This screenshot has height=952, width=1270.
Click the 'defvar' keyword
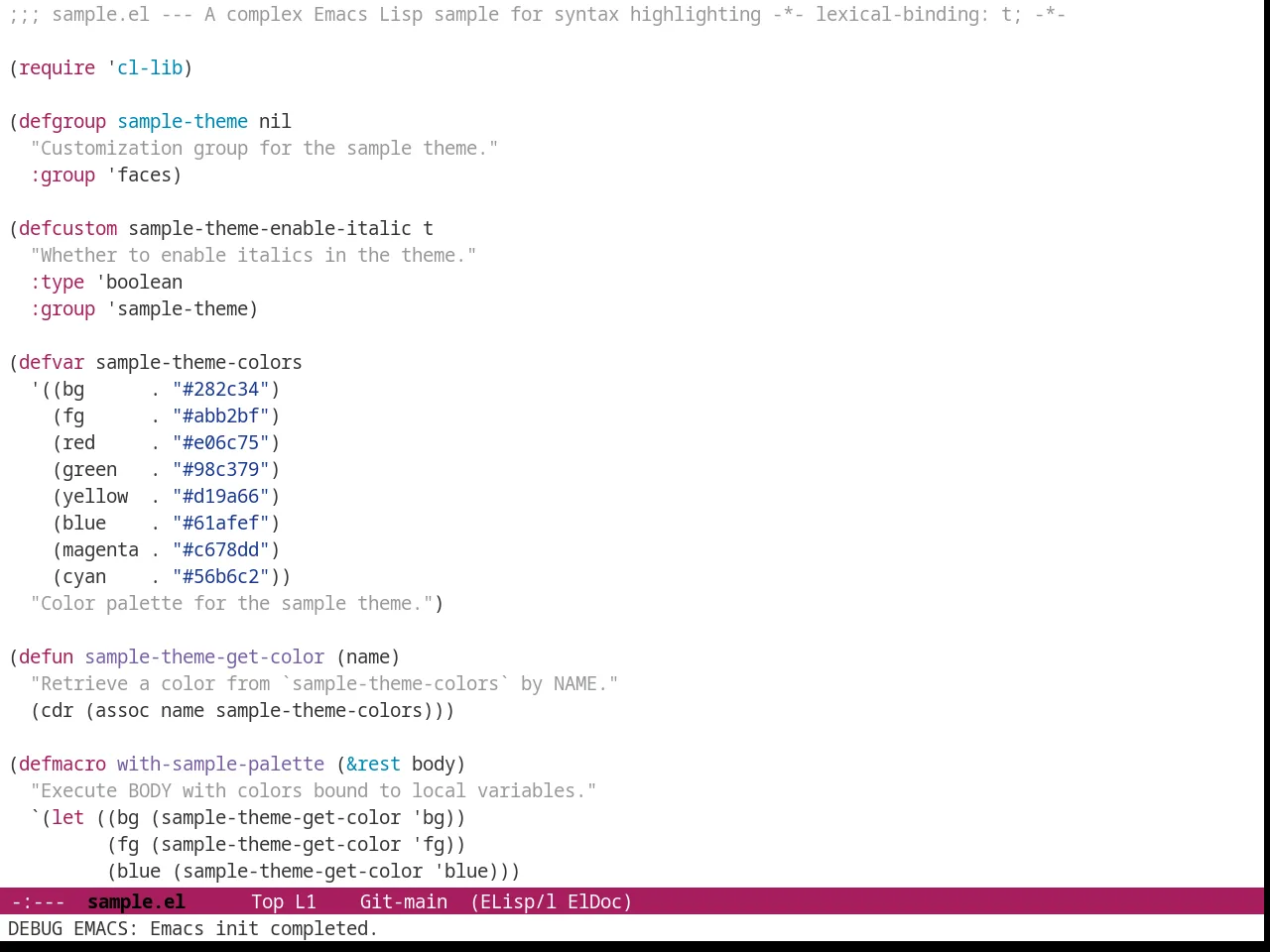pos(52,362)
